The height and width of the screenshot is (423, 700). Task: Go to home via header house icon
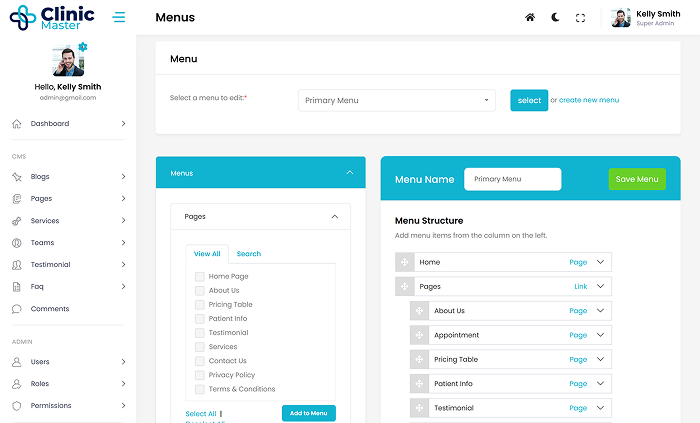point(530,17)
